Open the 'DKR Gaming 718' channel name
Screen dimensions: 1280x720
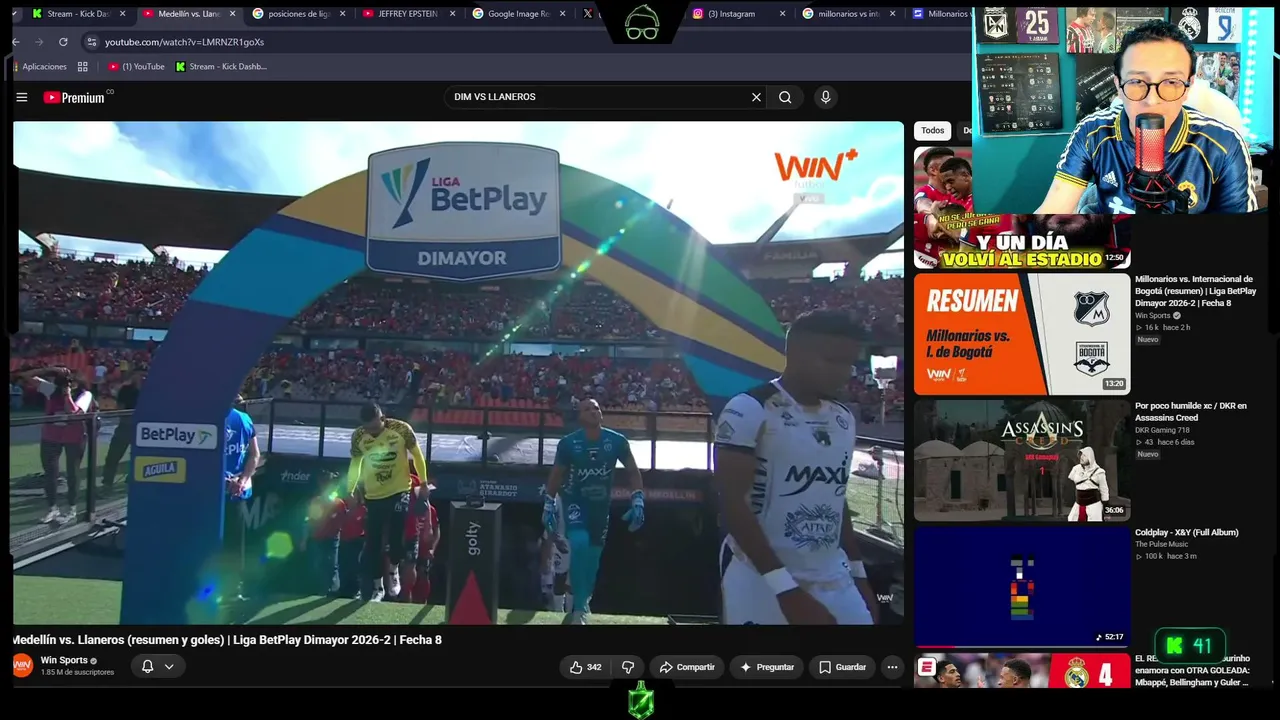click(x=1162, y=430)
